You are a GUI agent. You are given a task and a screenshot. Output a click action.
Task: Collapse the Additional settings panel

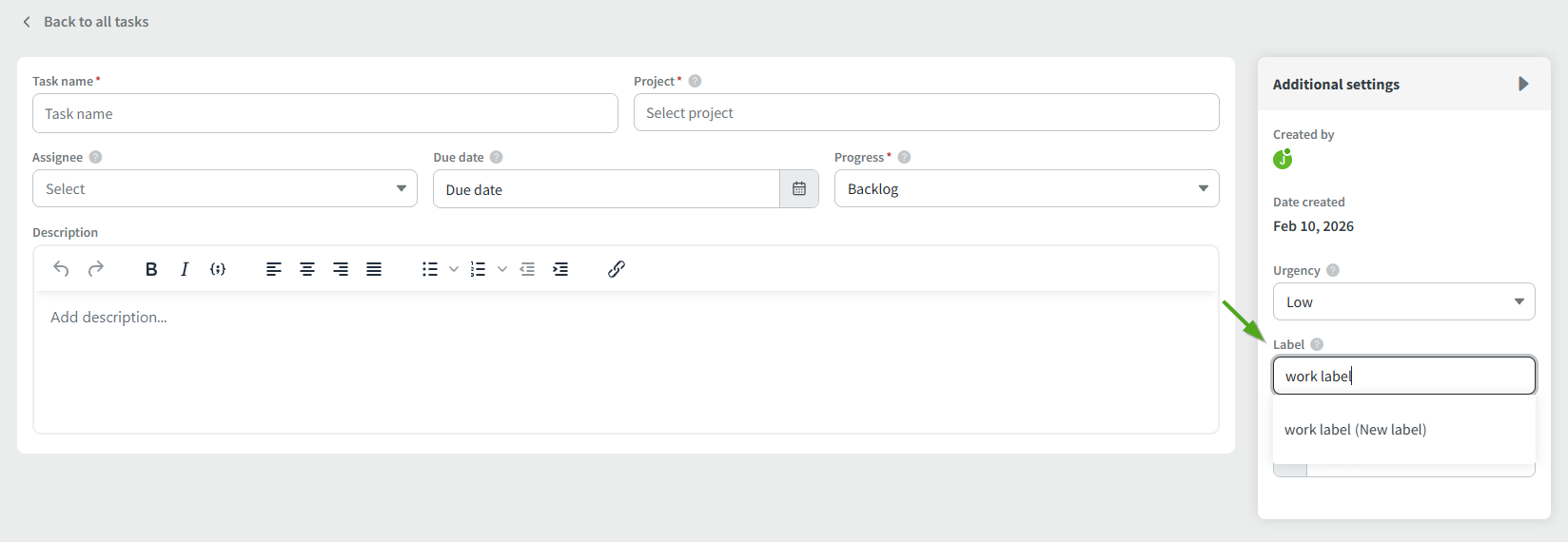(x=1523, y=84)
